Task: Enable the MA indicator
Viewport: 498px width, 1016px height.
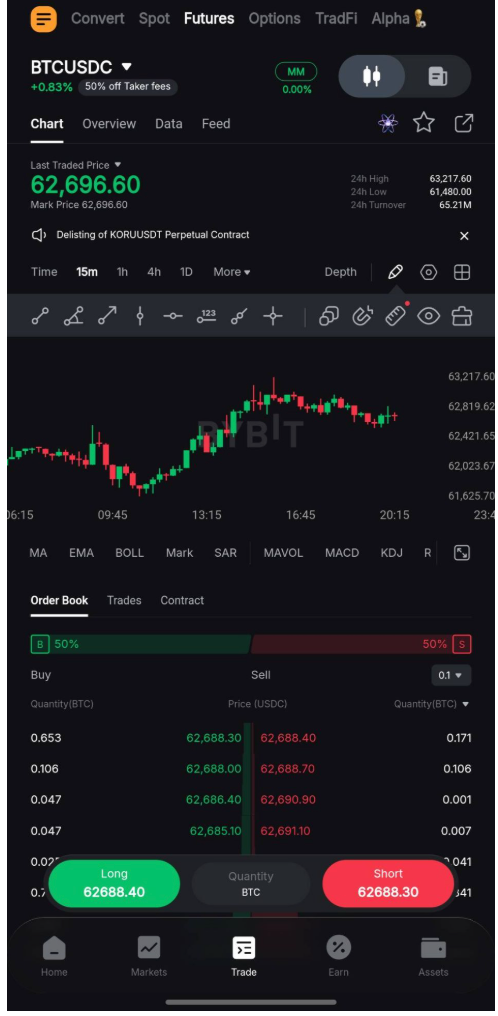Action: (38, 553)
